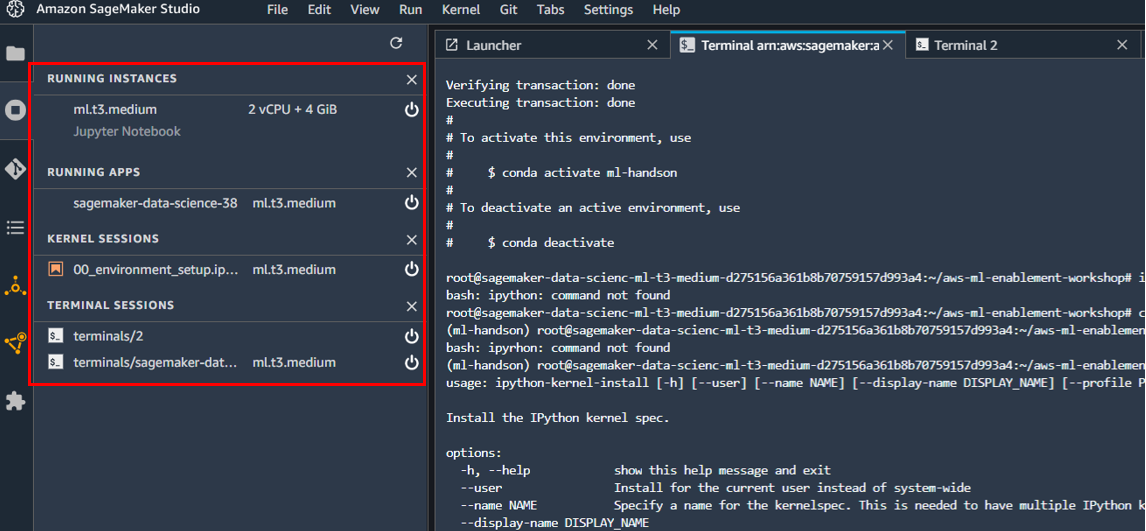The height and width of the screenshot is (531, 1146).
Task: Open the File menu
Action: click(277, 10)
